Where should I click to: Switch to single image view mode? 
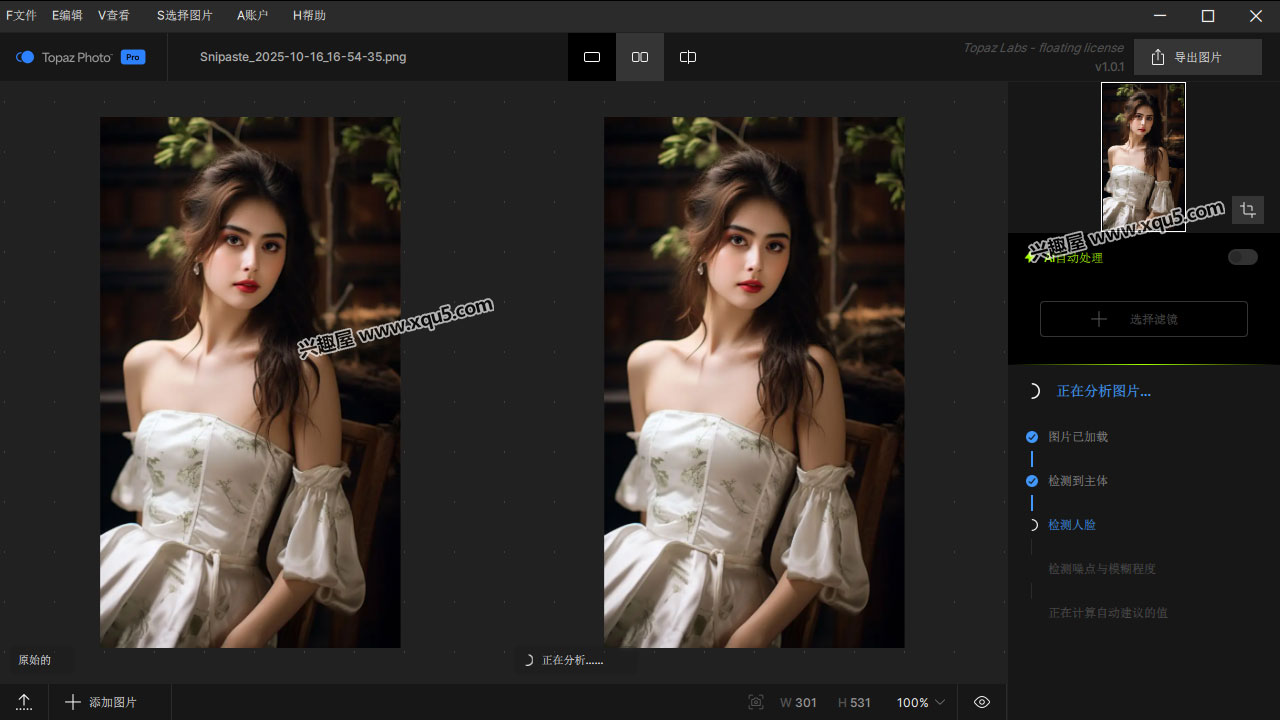coord(592,57)
